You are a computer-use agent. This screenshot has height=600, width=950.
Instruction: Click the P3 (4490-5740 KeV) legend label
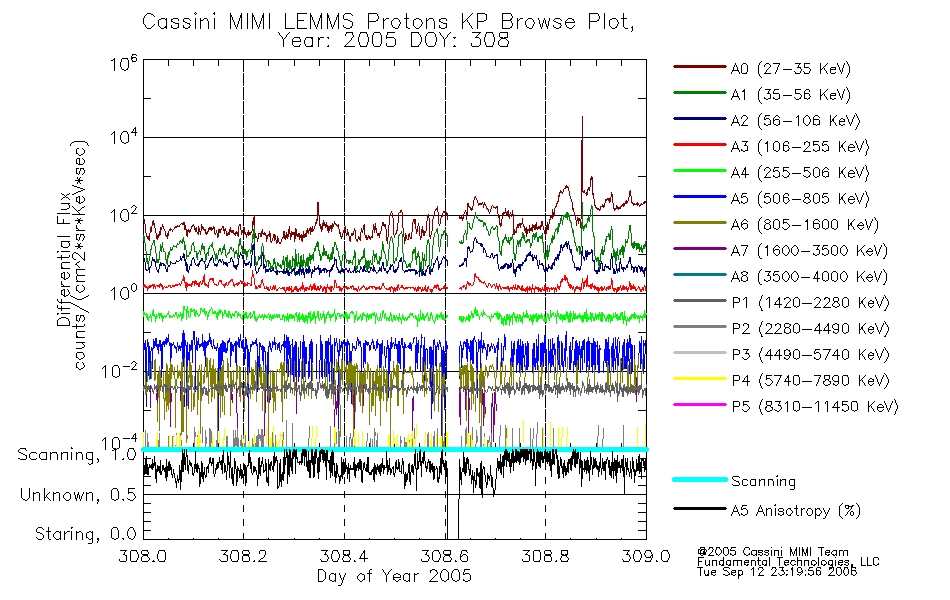coord(810,355)
